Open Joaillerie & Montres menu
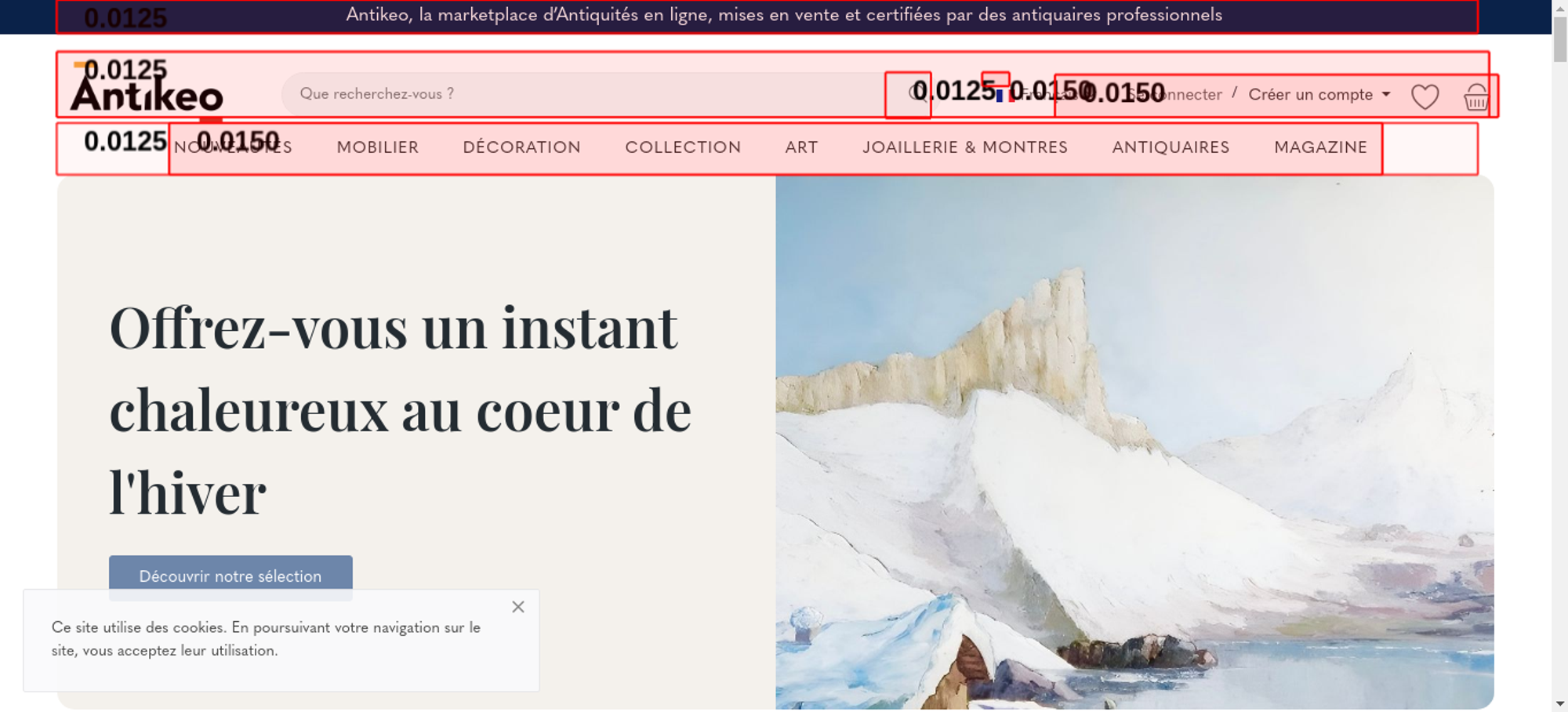Image resolution: width=1568 pixels, height=712 pixels. (965, 147)
